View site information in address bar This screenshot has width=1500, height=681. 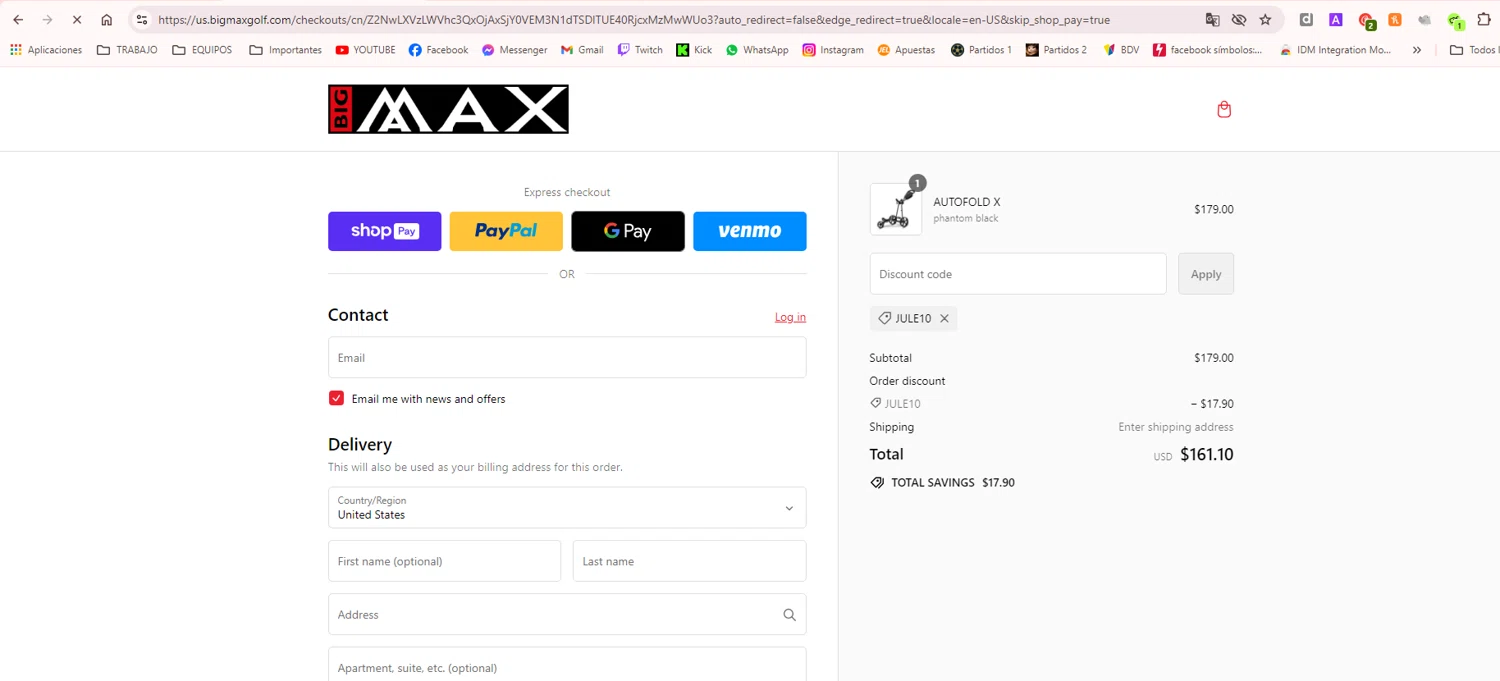142,19
